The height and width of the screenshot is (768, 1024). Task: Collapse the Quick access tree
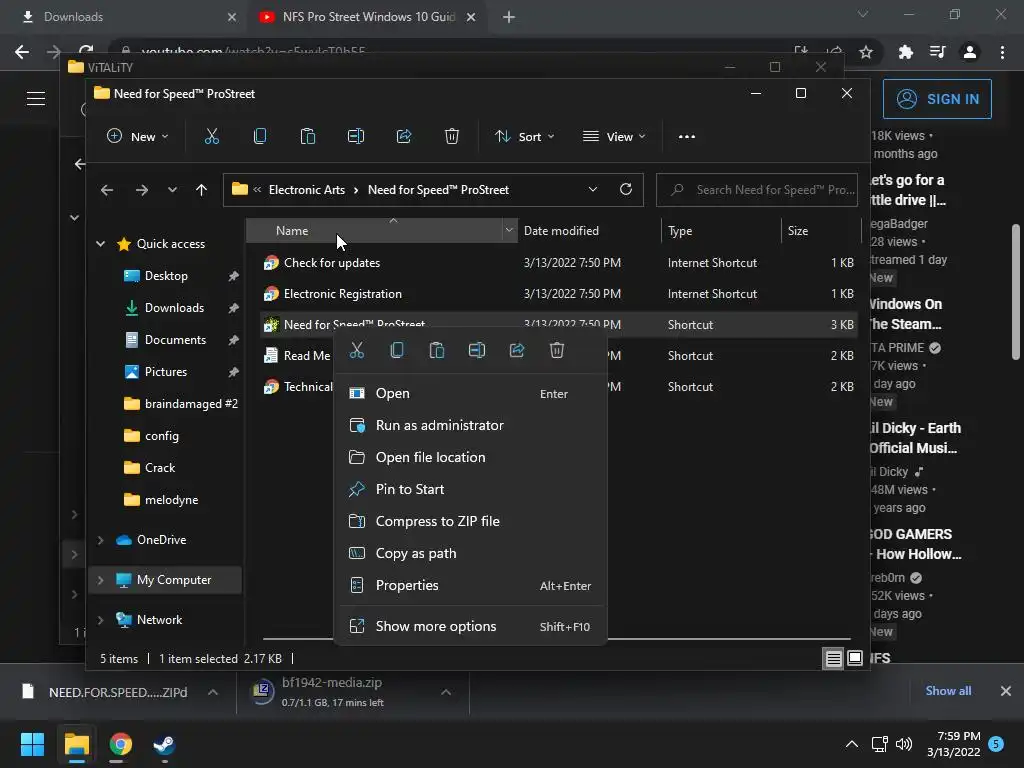101,244
